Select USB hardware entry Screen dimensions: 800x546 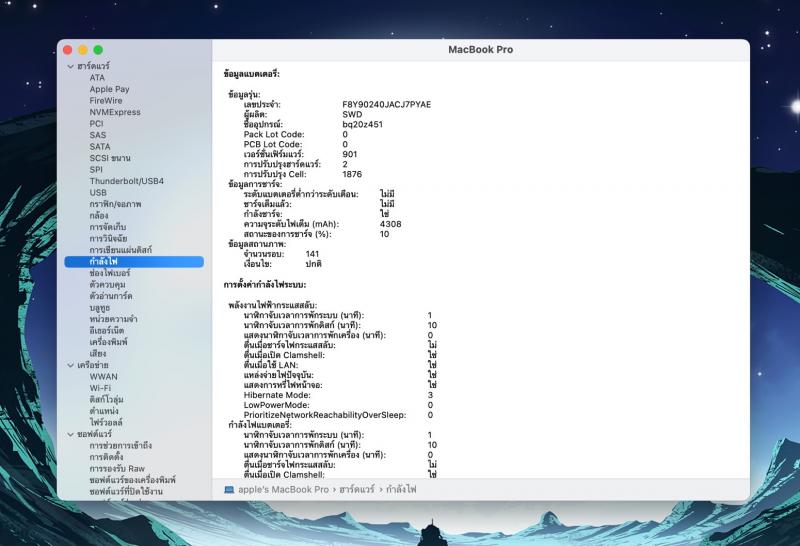98,192
